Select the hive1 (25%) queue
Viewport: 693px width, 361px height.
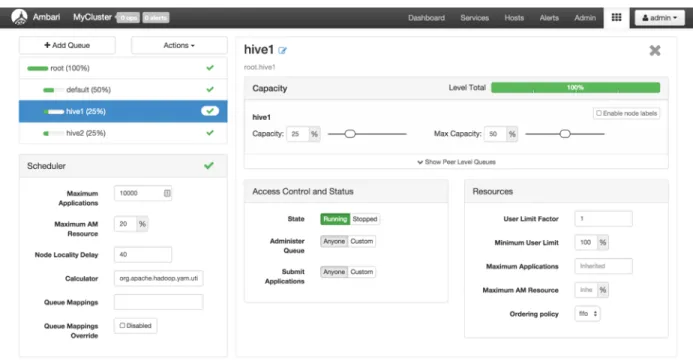(x=123, y=111)
